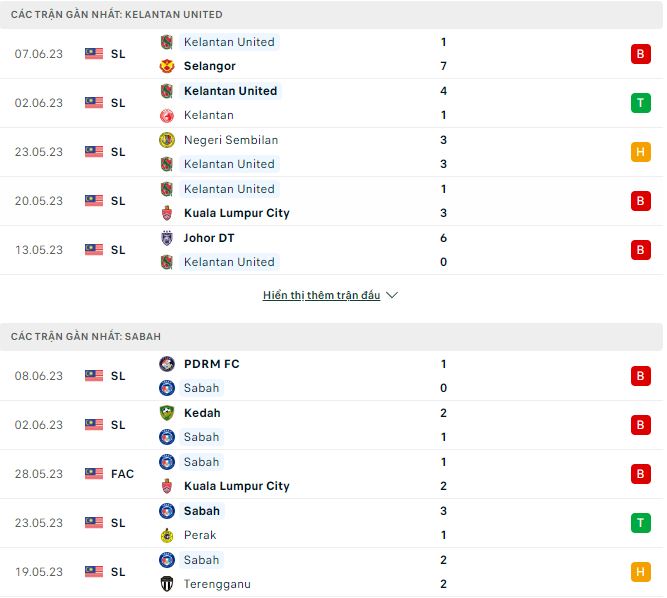This screenshot has height=598, width=667.
Task: Click the orange H badge for Negeri Sembilan match
Action: coord(640,152)
